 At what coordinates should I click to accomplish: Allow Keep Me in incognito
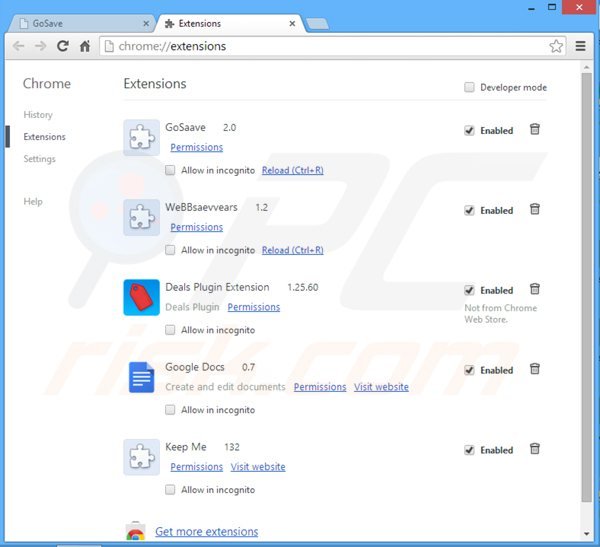coord(170,490)
